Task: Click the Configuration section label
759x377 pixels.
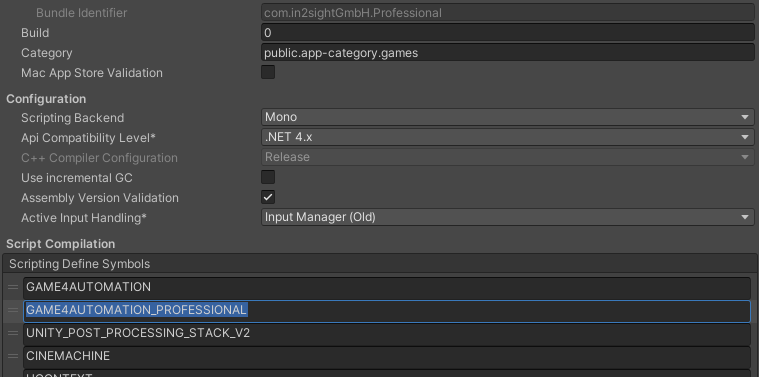Action: (46, 99)
